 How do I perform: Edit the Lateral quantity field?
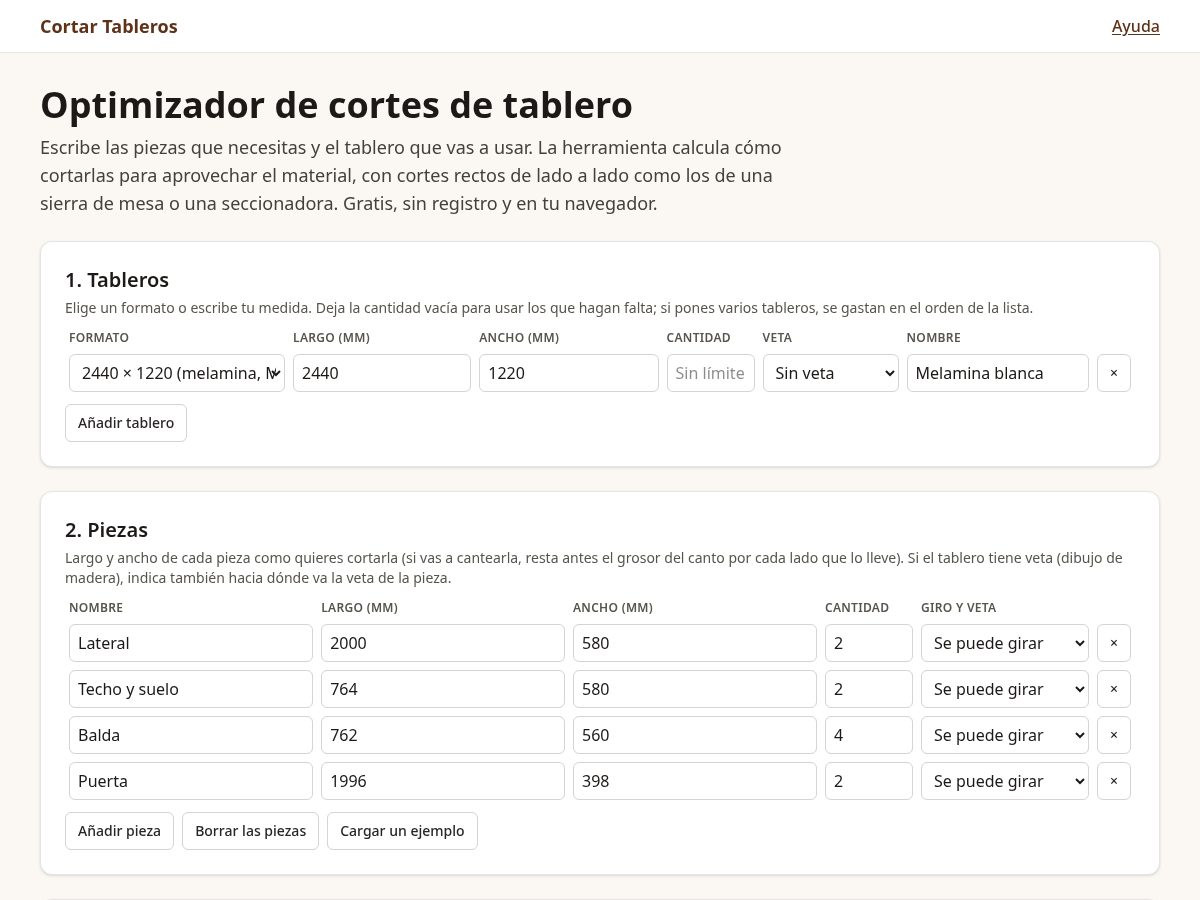(x=869, y=643)
